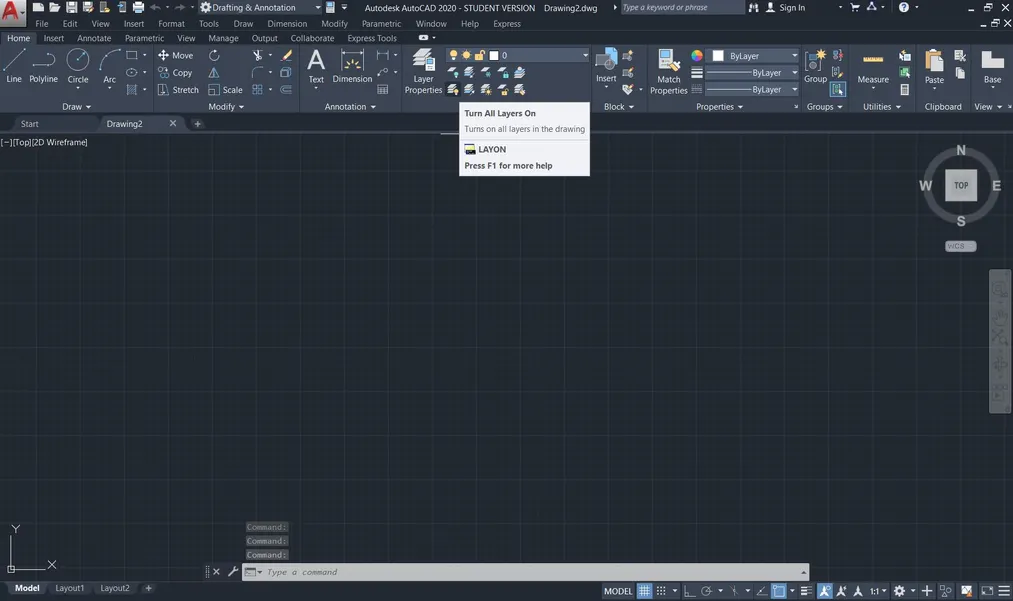This screenshot has width=1013, height=601.
Task: Click the Paste icon in Clipboard panel
Action: click(934, 63)
